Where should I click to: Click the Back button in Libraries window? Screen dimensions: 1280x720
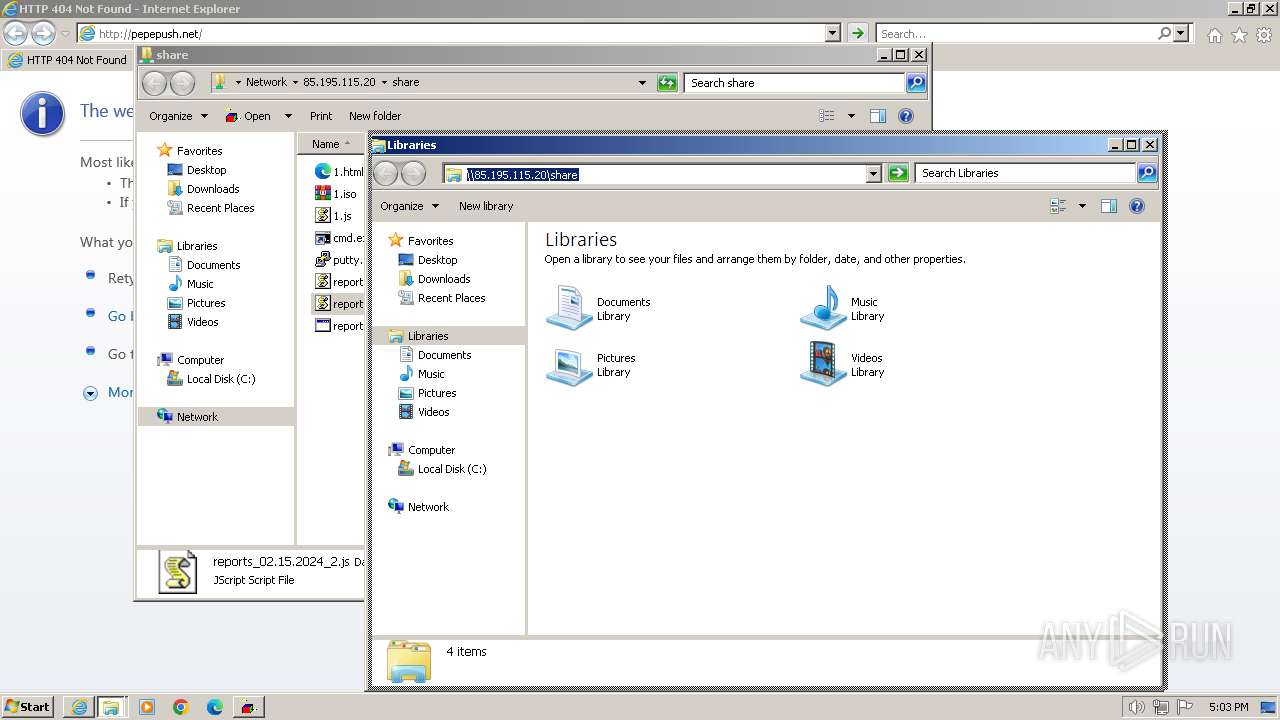tap(386, 174)
